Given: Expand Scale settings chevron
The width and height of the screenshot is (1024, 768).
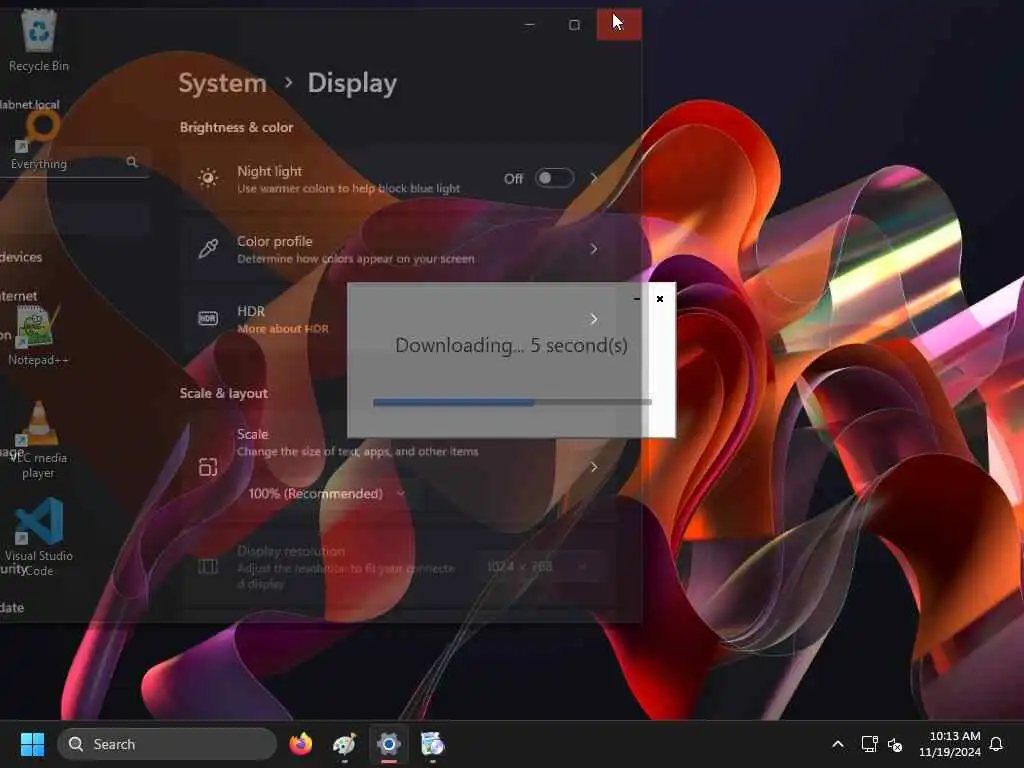Looking at the screenshot, I should [x=594, y=467].
